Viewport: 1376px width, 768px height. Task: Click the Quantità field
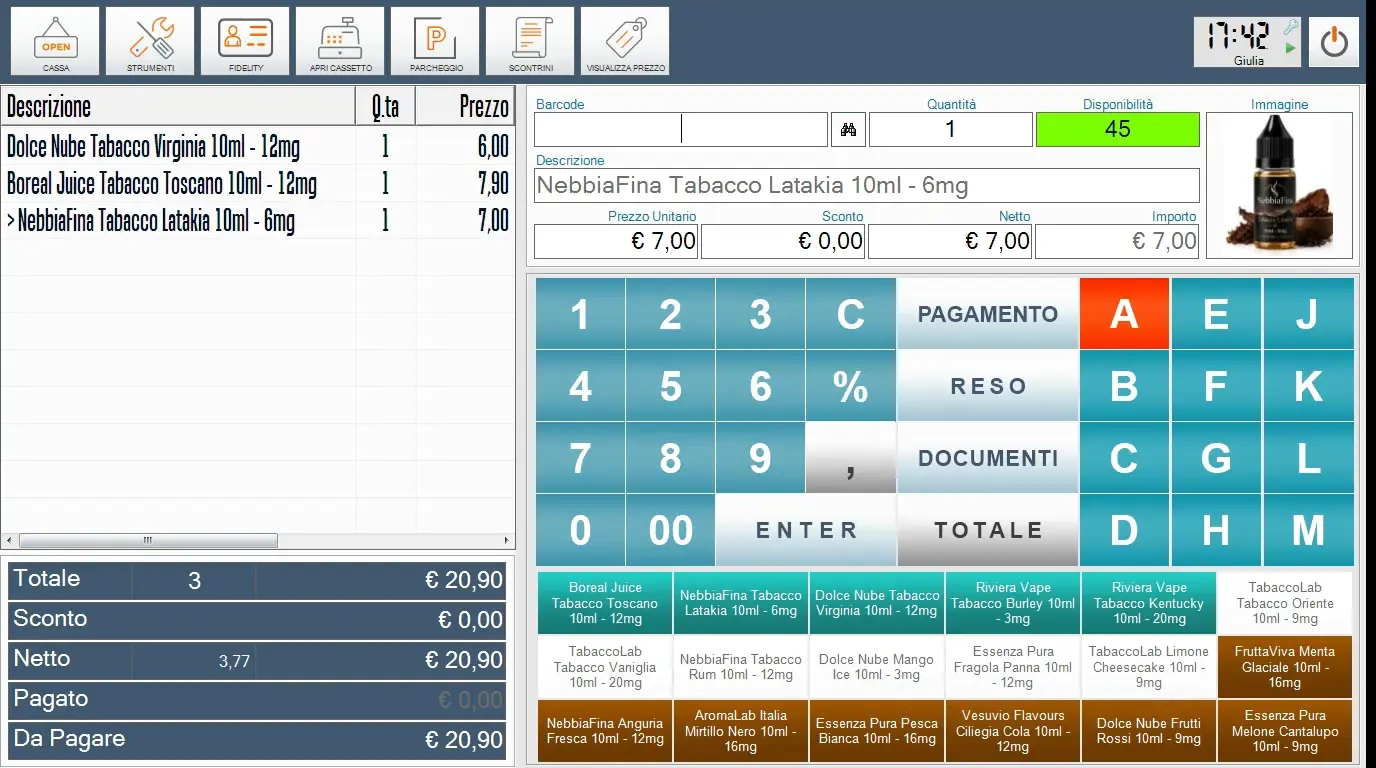pos(951,130)
